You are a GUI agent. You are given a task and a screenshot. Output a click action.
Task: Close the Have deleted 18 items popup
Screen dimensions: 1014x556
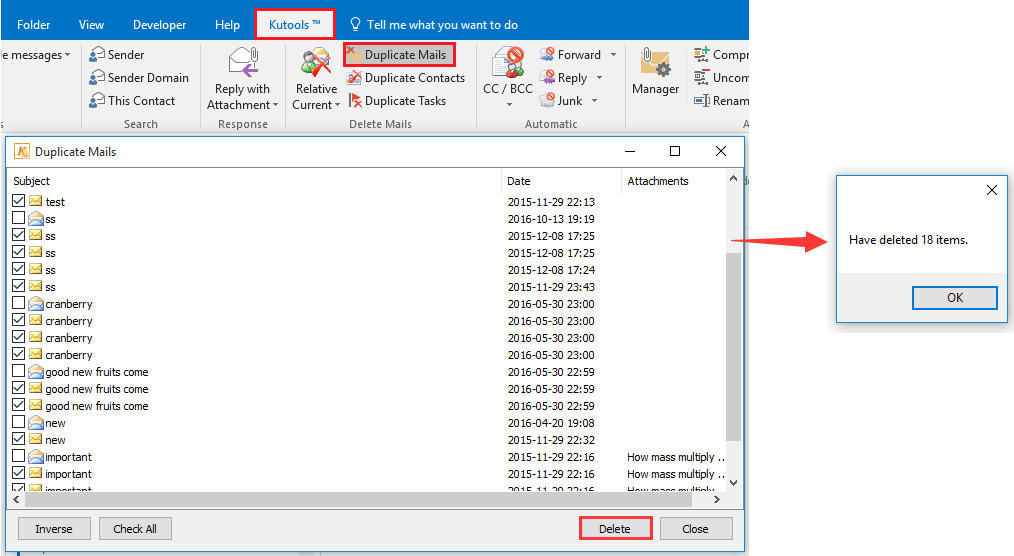992,190
